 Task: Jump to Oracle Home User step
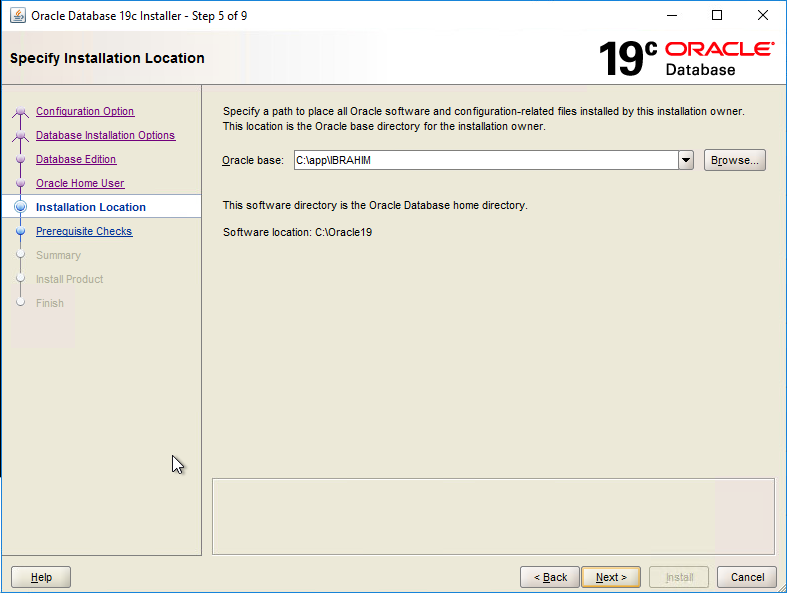[80, 183]
